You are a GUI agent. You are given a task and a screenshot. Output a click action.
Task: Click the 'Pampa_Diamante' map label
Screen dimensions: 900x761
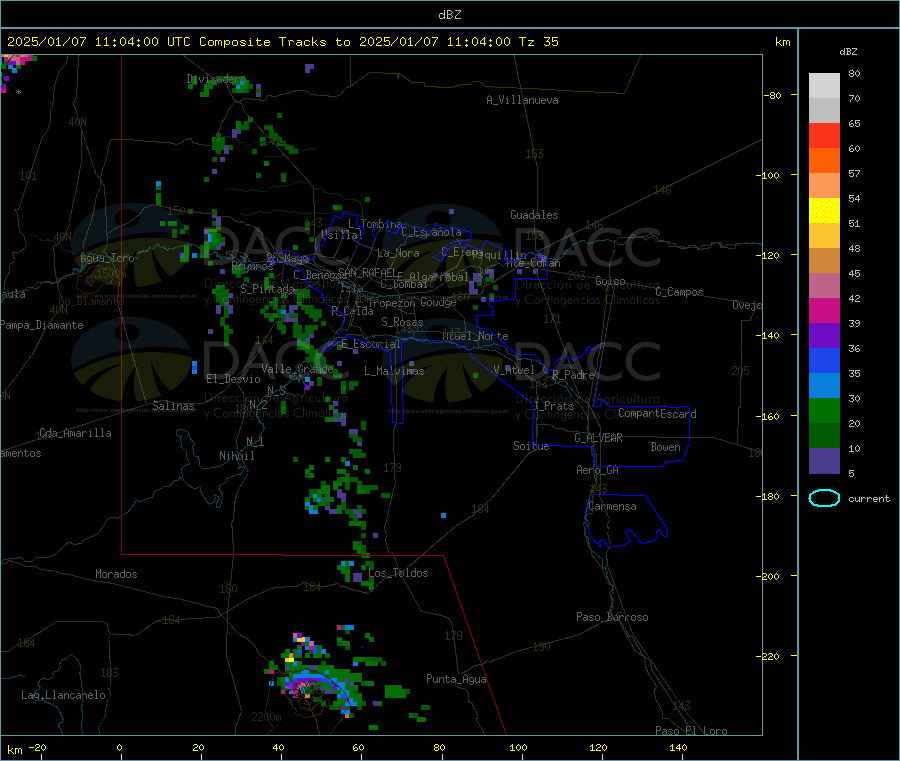pyautogui.click(x=41, y=325)
